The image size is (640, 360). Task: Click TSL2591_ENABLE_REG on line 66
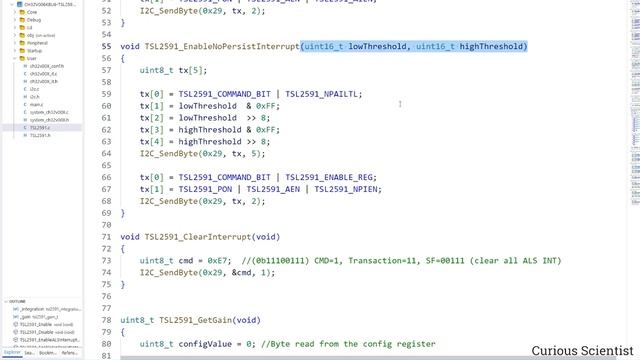click(x=329, y=178)
